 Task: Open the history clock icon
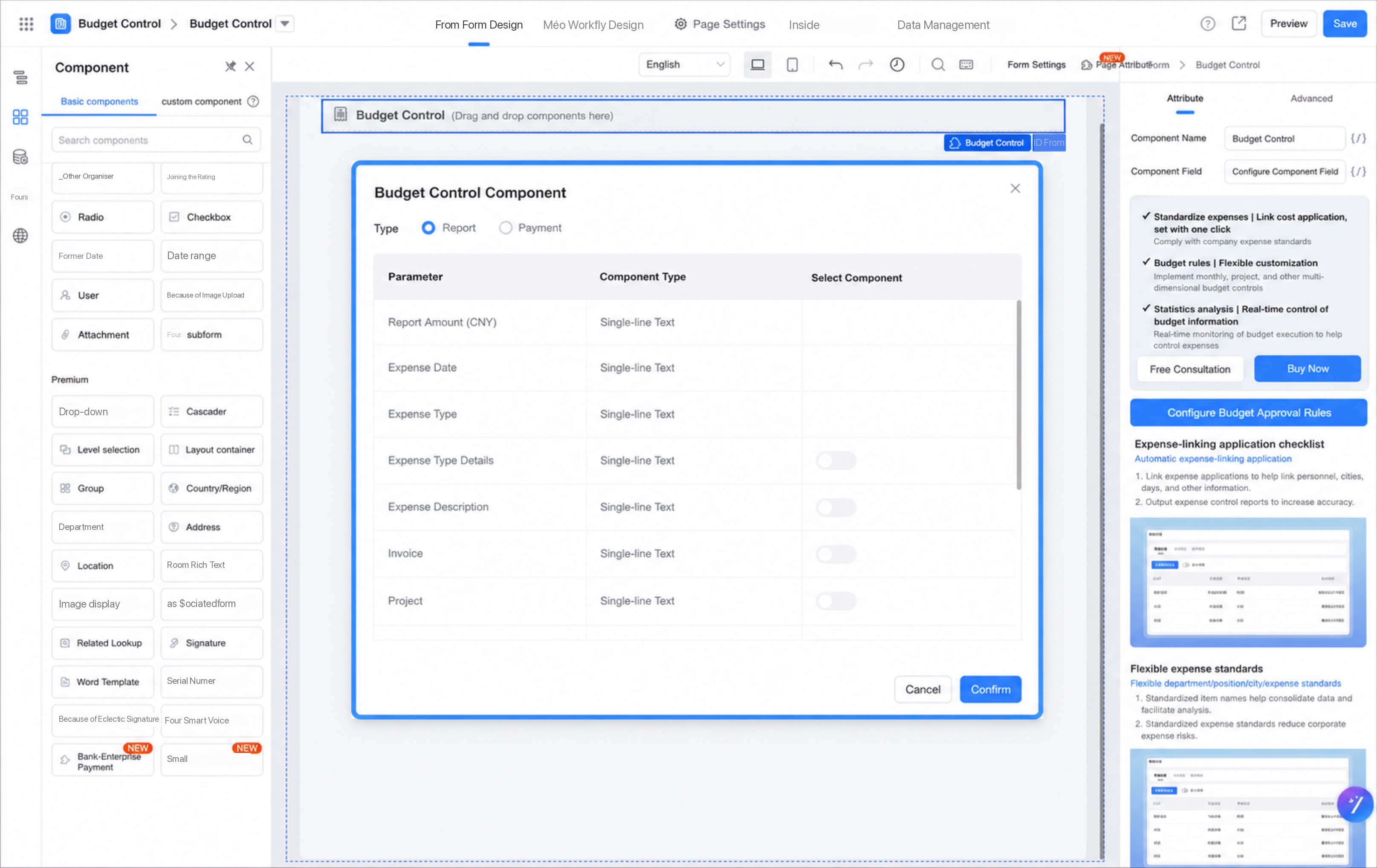pyautogui.click(x=897, y=65)
